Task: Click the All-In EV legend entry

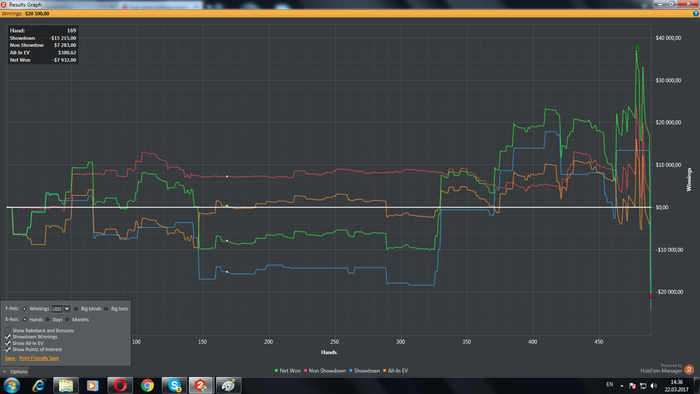Action: [396, 371]
